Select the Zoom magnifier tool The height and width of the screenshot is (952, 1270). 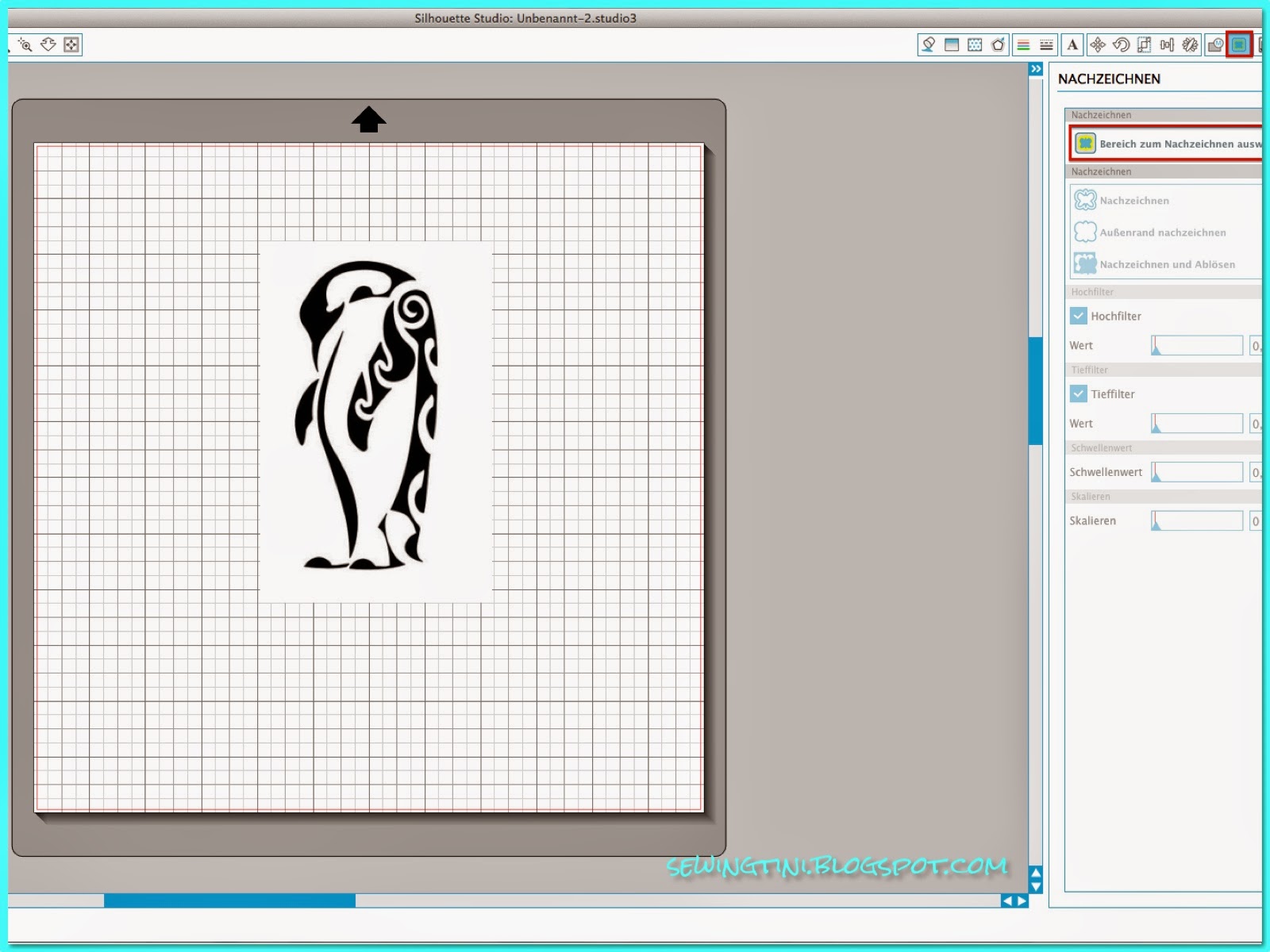point(26,45)
